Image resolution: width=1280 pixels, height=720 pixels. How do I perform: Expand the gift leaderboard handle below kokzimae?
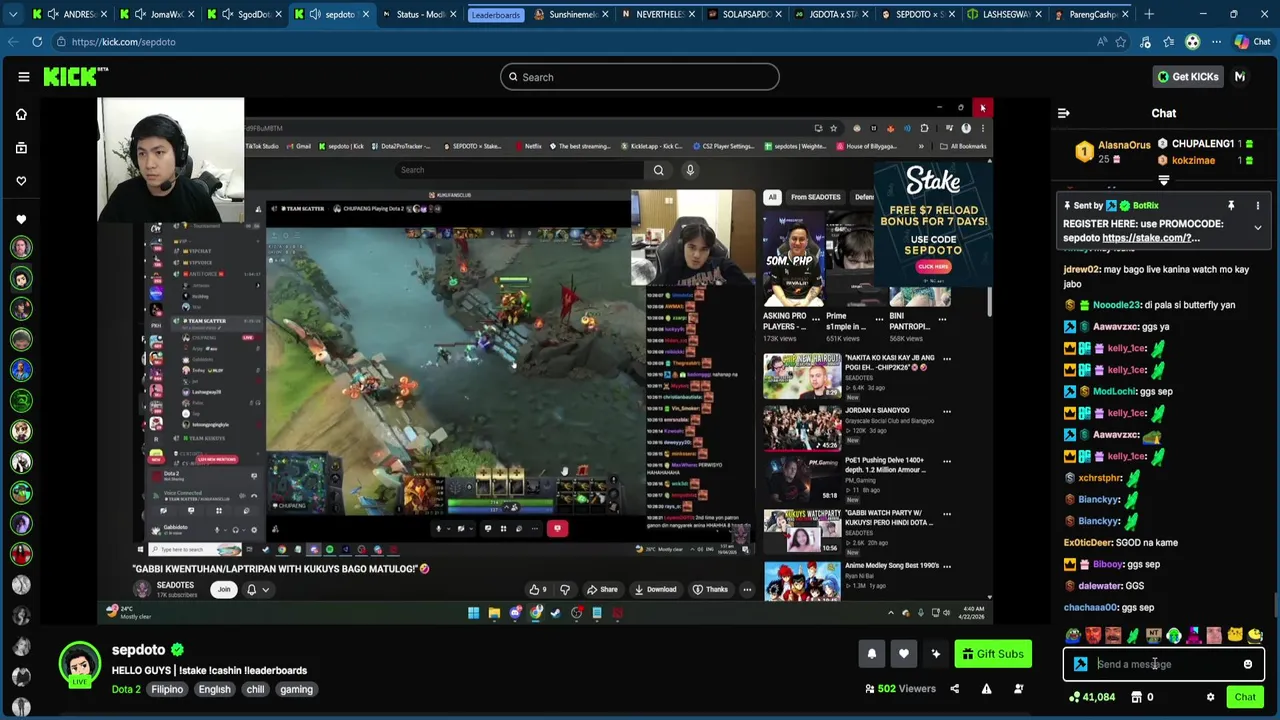click(x=1163, y=181)
